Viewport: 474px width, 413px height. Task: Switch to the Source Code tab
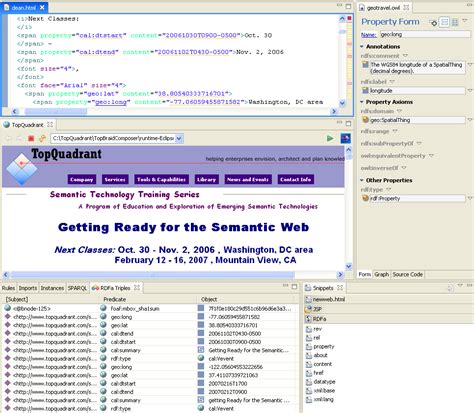coord(407,274)
